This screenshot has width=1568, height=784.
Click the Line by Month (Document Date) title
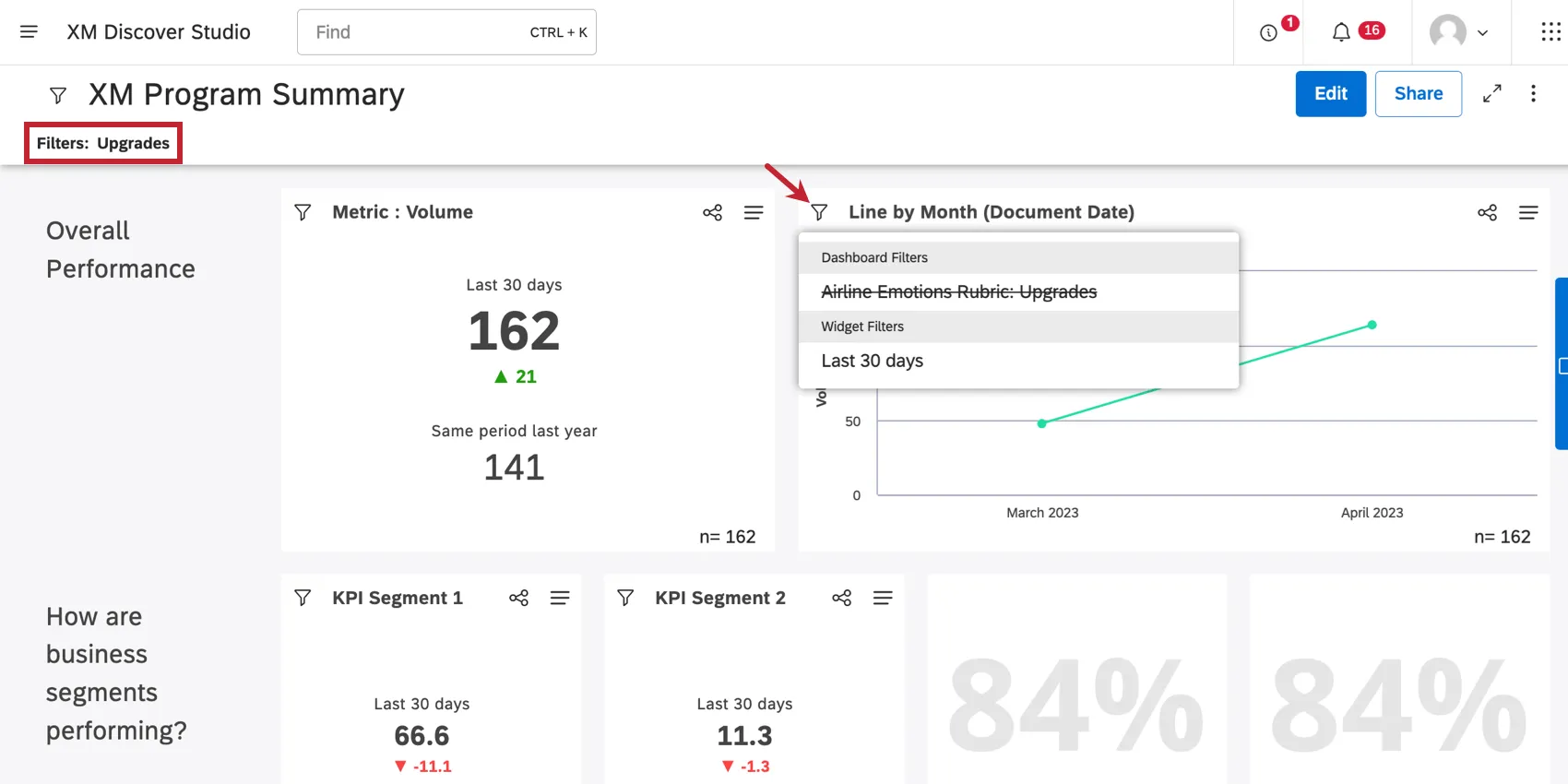click(x=992, y=212)
